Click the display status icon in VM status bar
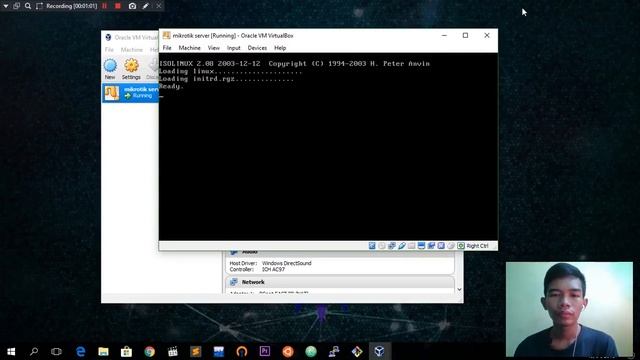 421,245
